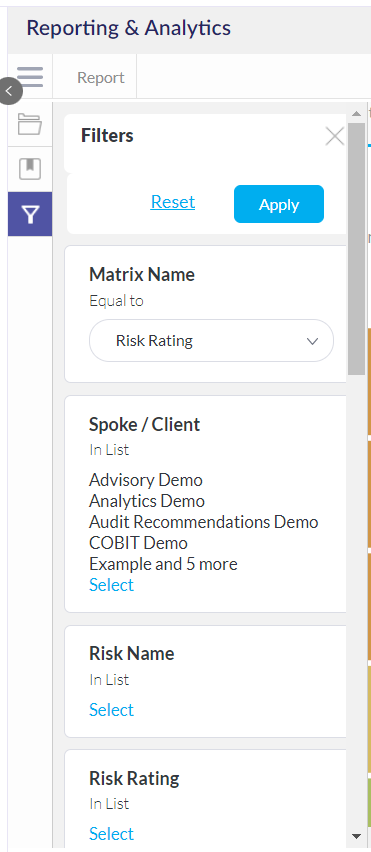This screenshot has height=852, width=371.
Task: Click Select under Risk Name
Action: 111,710
